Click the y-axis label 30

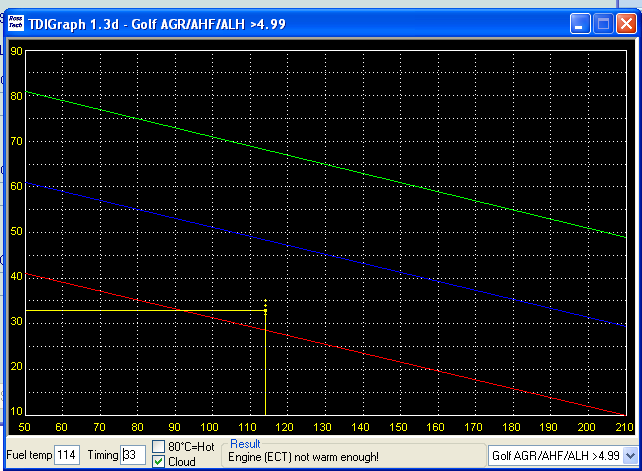click(x=16, y=321)
